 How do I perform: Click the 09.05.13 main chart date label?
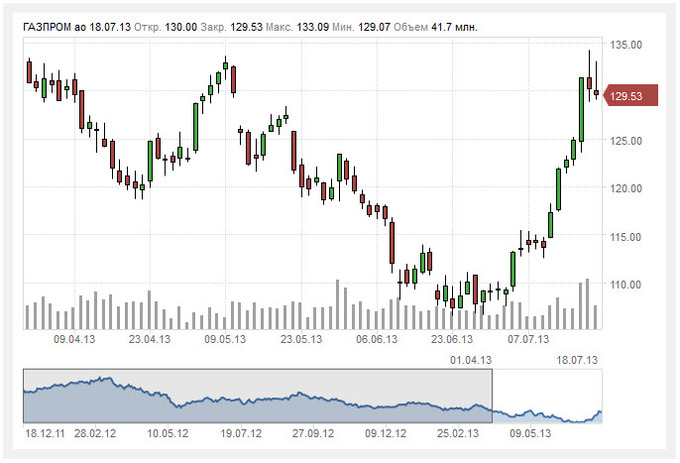click(225, 339)
